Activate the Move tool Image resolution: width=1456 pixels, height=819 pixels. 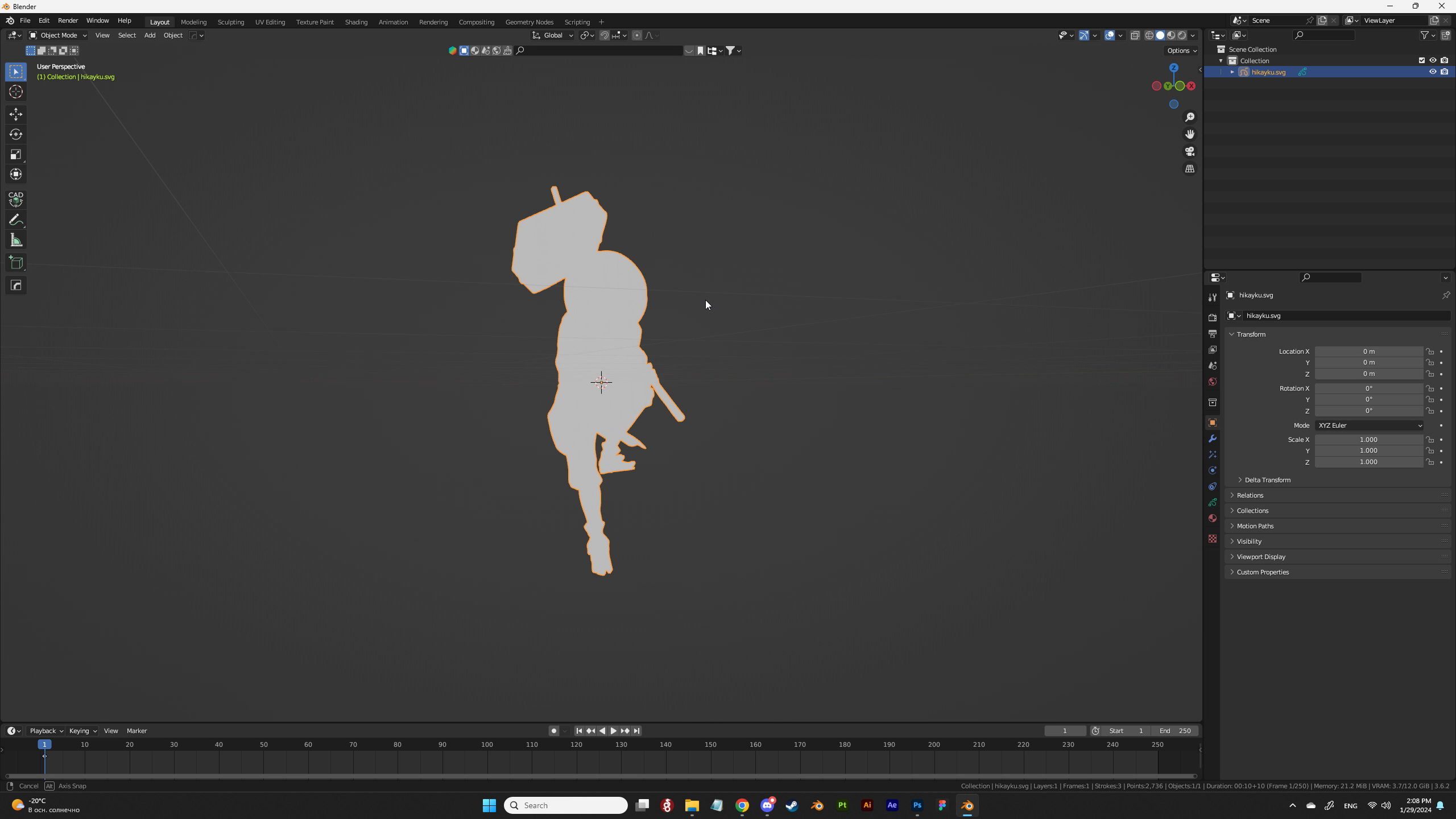click(x=16, y=114)
